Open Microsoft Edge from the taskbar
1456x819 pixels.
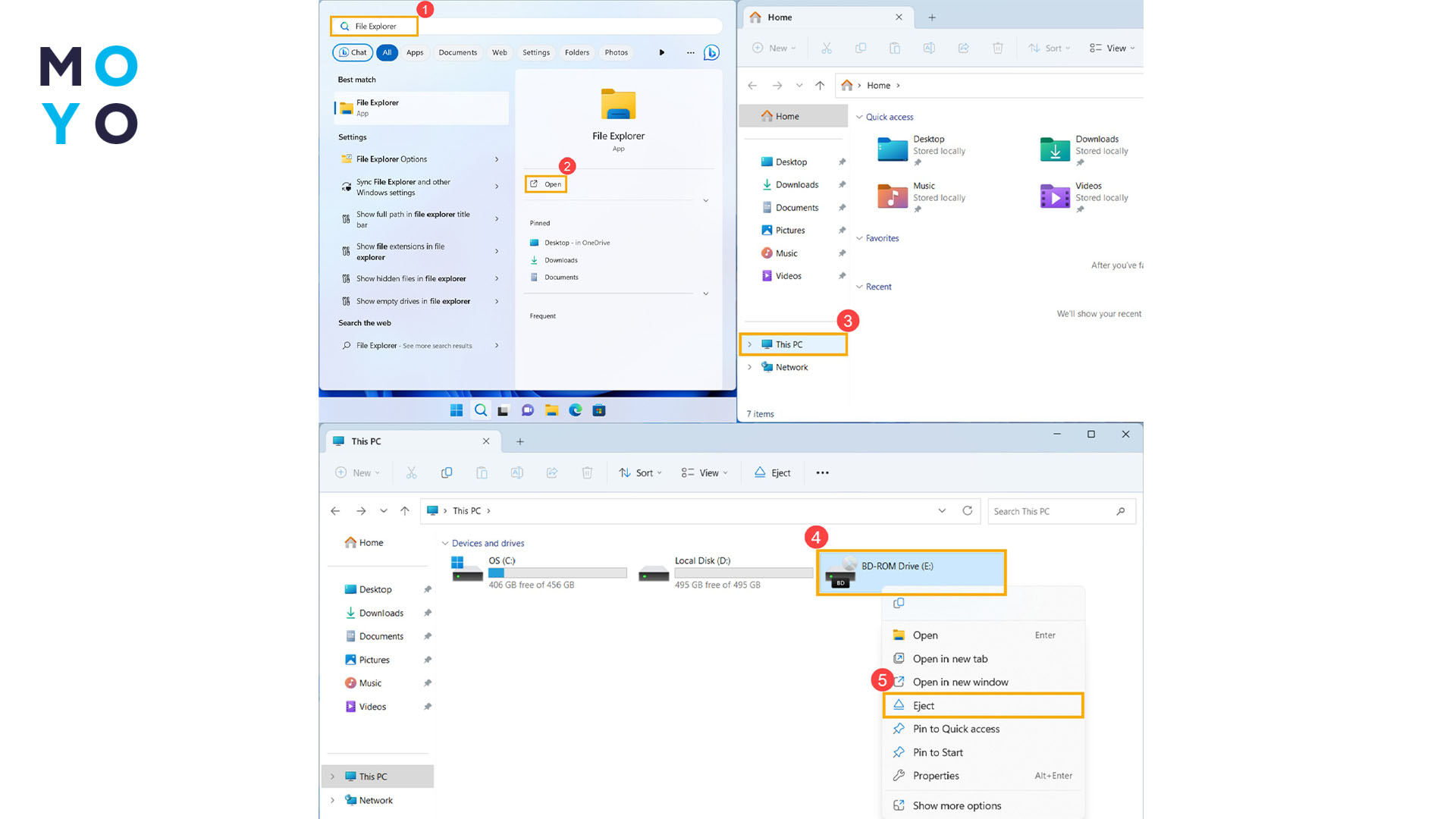[x=576, y=410]
